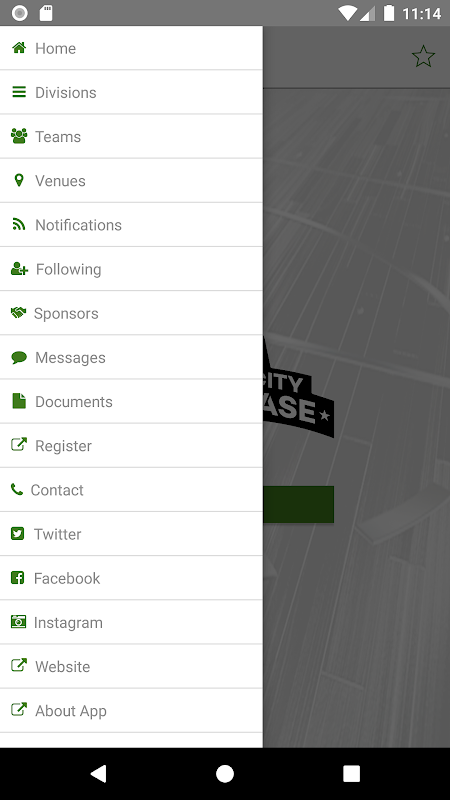Select the Divisions hamburger icon

coord(19,92)
